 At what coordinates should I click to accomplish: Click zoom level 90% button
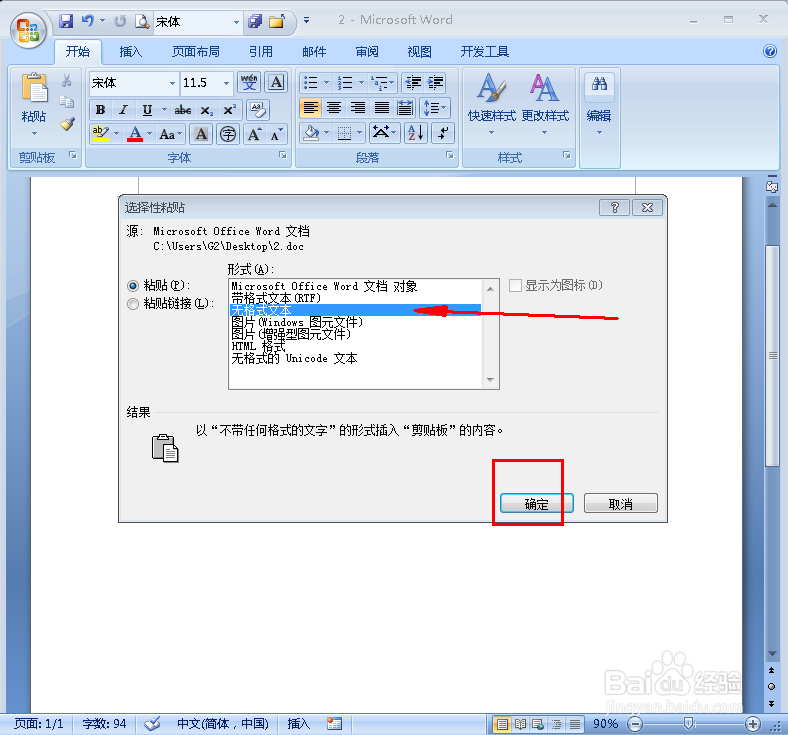point(605,724)
